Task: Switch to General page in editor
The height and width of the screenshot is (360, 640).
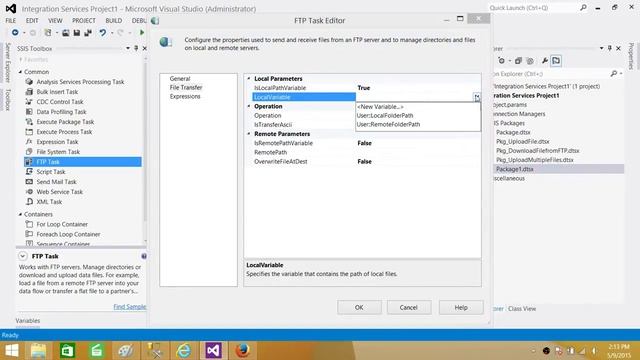Action: 180,78
